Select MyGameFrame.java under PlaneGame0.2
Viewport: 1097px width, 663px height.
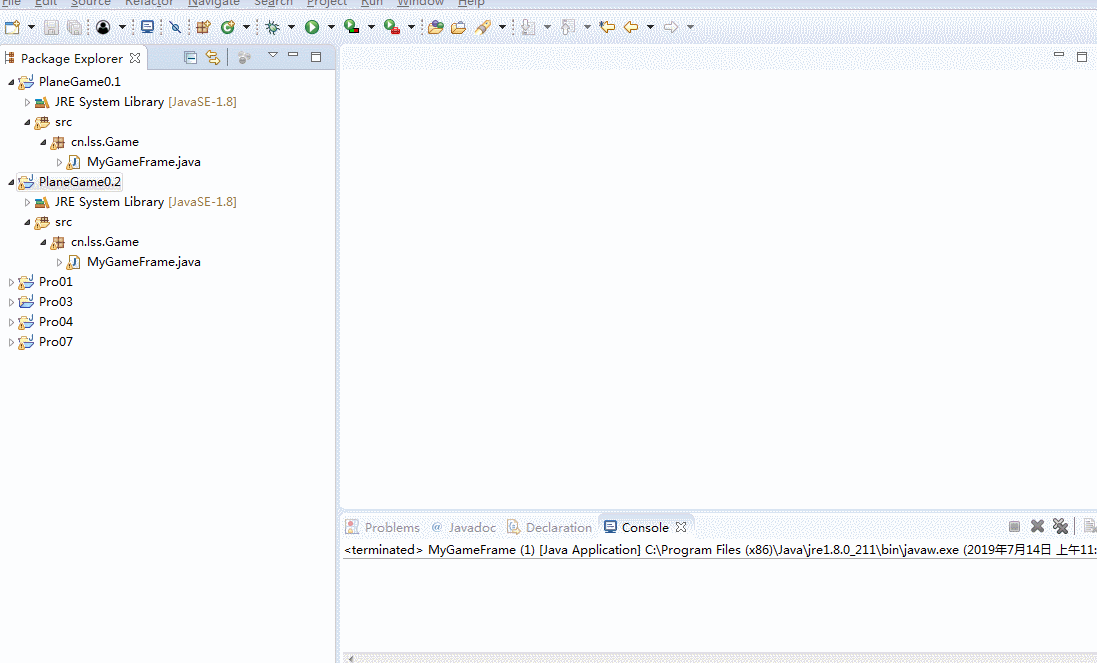coord(143,262)
